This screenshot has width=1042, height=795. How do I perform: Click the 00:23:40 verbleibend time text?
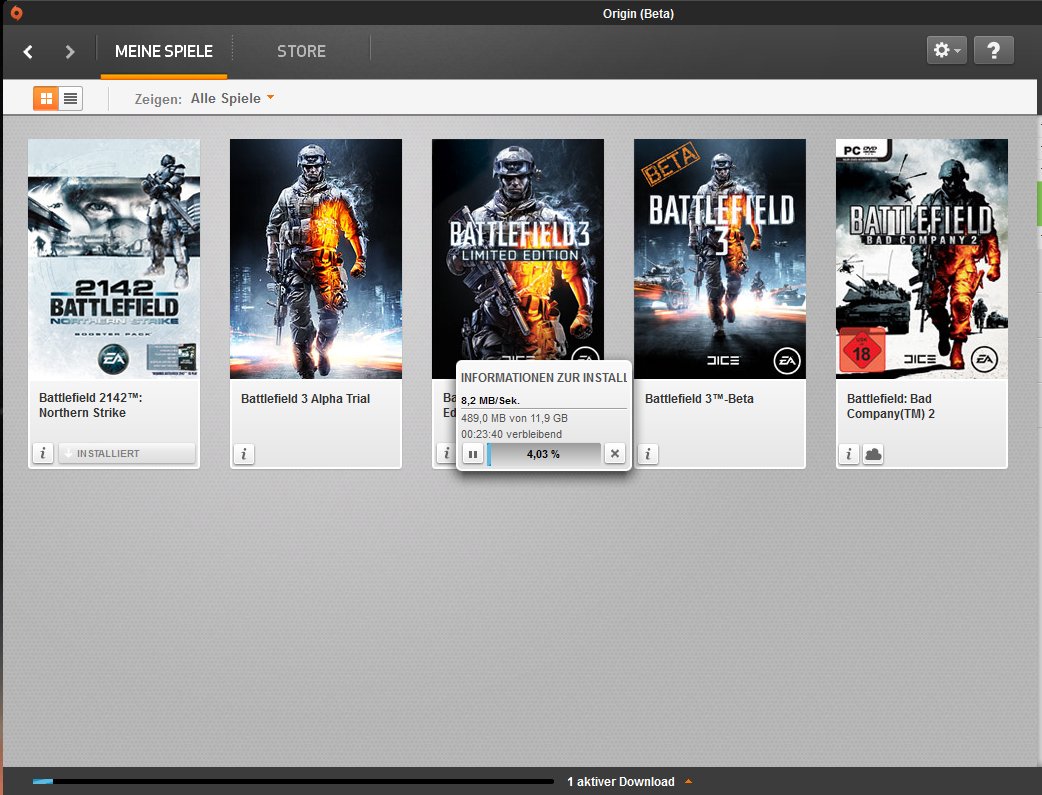click(511, 434)
